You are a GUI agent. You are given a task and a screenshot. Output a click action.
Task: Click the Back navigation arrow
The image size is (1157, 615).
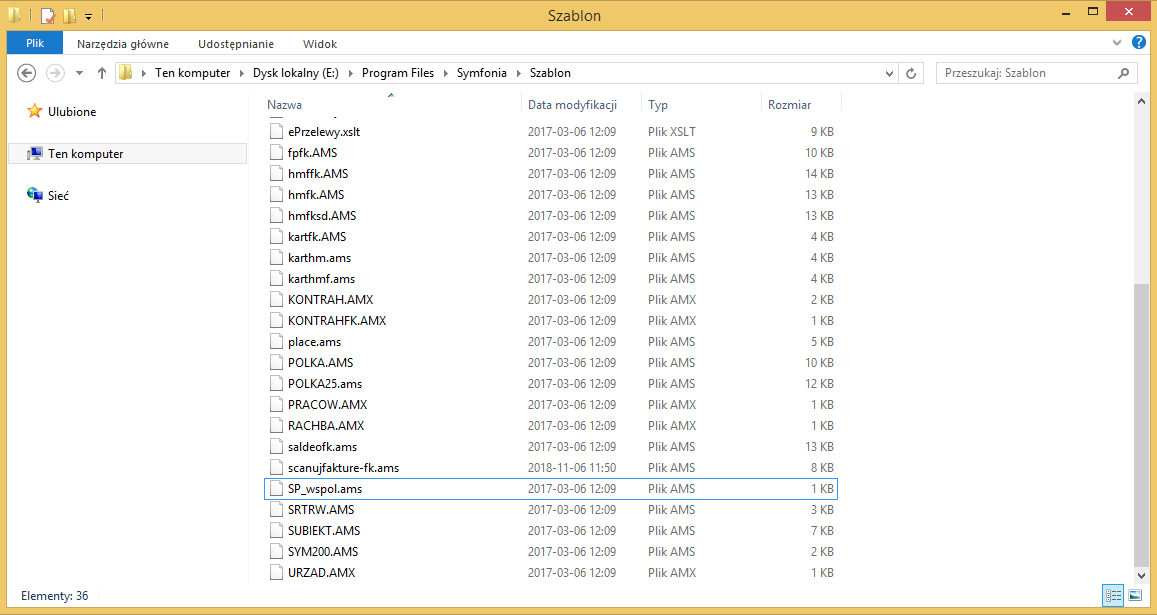pyautogui.click(x=27, y=73)
